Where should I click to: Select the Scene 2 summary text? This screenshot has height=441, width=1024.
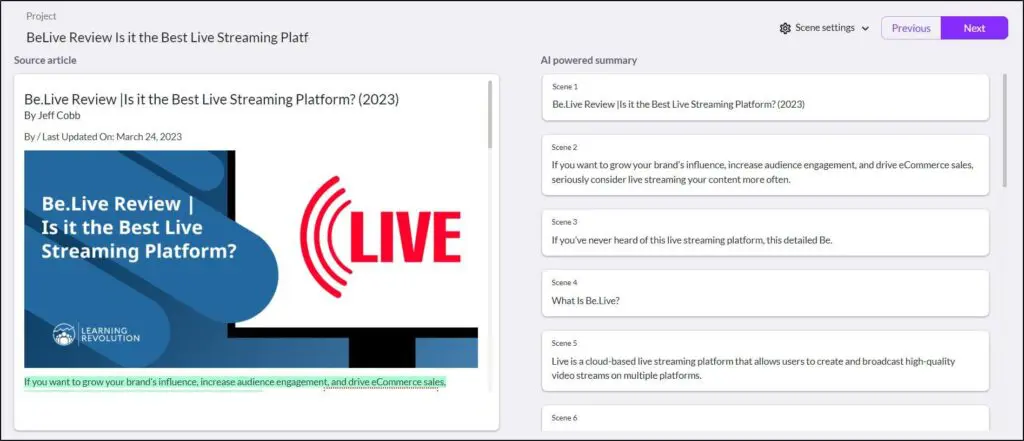(763, 172)
